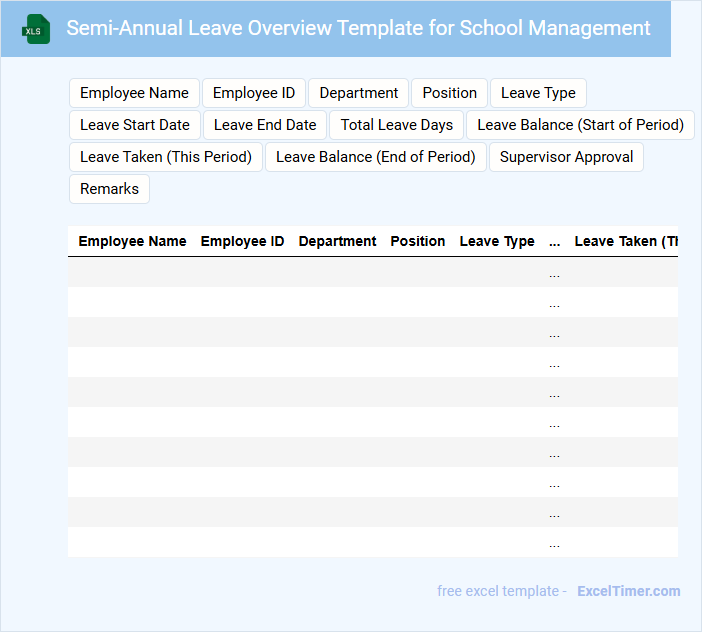Choose the Supervisor Approval tag
Image resolution: width=702 pixels, height=632 pixels.
[566, 157]
